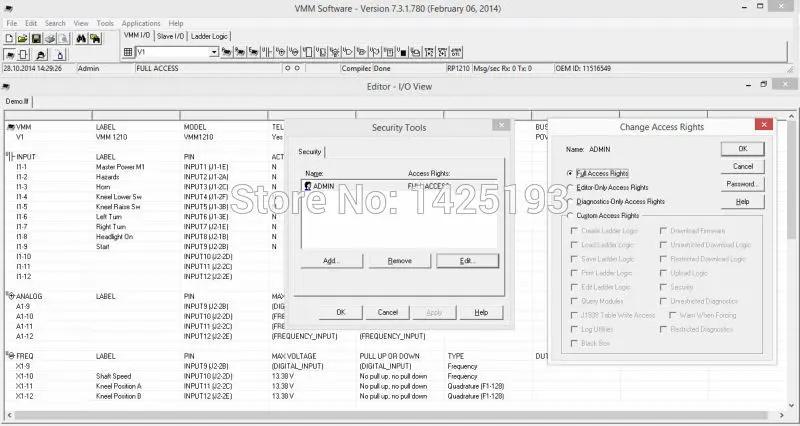
Task: Click the Editor window icon beside Demo tab
Action: pyautogui.click(x=6, y=86)
